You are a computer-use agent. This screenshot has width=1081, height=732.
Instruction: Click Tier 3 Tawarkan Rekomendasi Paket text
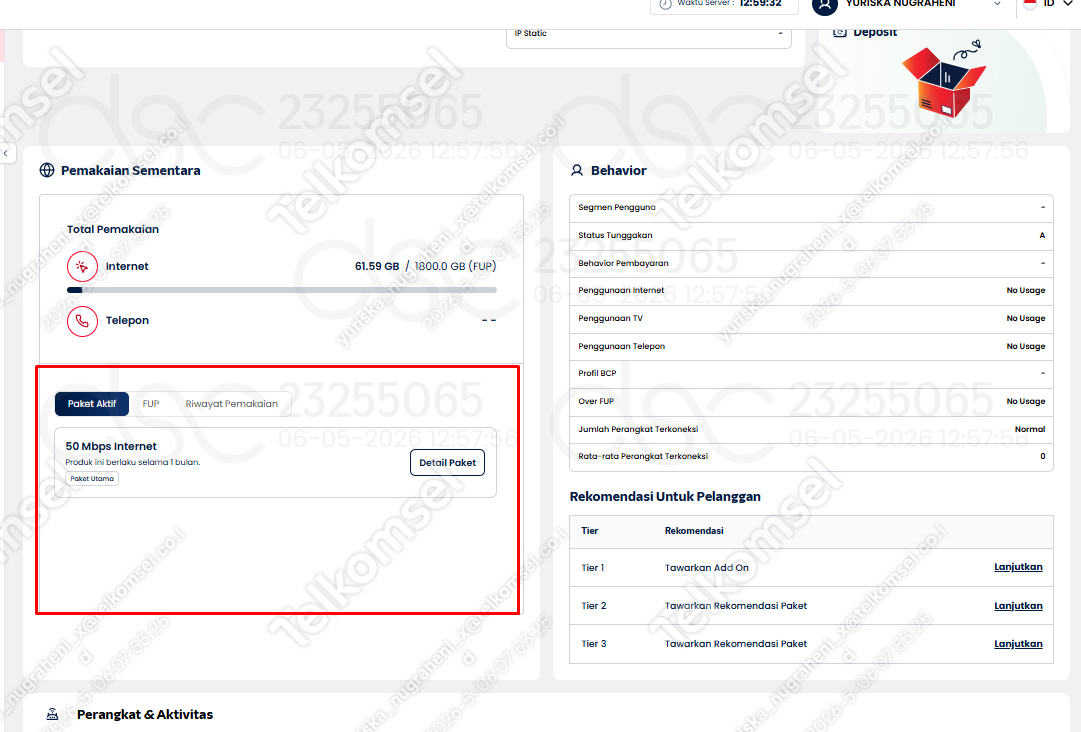pyautogui.click(x=736, y=644)
